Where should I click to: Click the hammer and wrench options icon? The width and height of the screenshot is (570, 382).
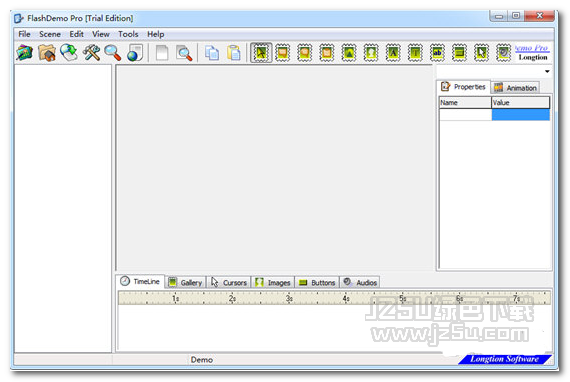tap(91, 53)
